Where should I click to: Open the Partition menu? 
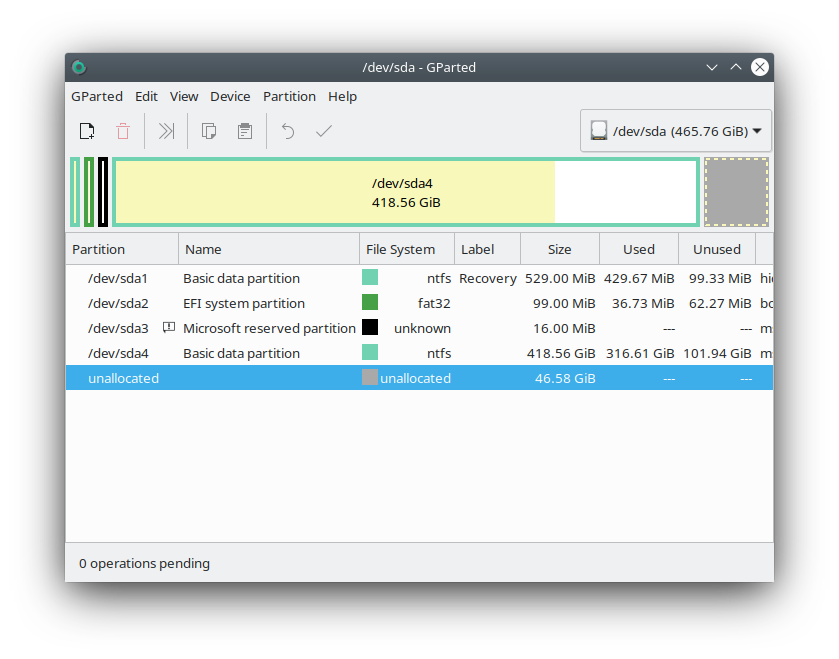tap(289, 96)
